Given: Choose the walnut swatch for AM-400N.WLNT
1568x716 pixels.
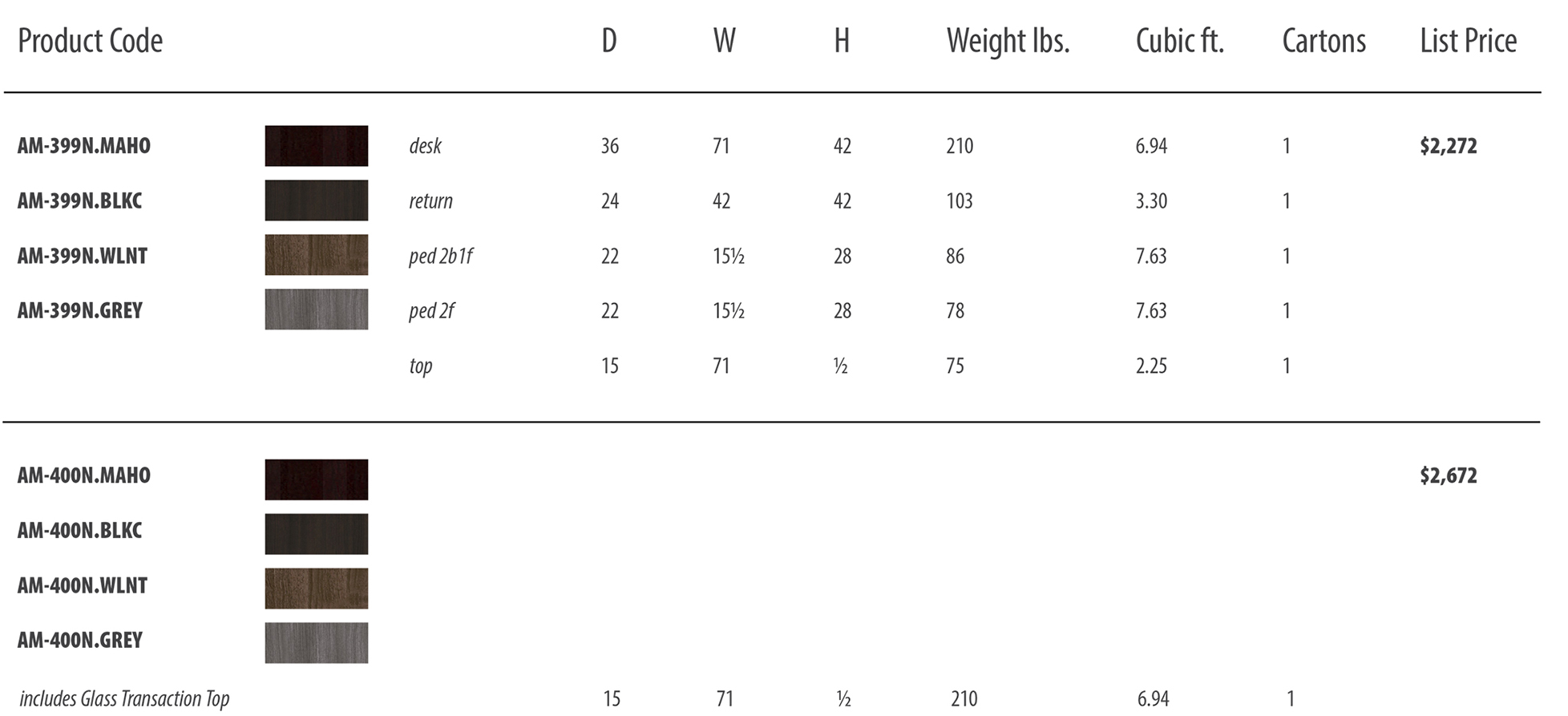Looking at the screenshot, I should [x=317, y=589].
